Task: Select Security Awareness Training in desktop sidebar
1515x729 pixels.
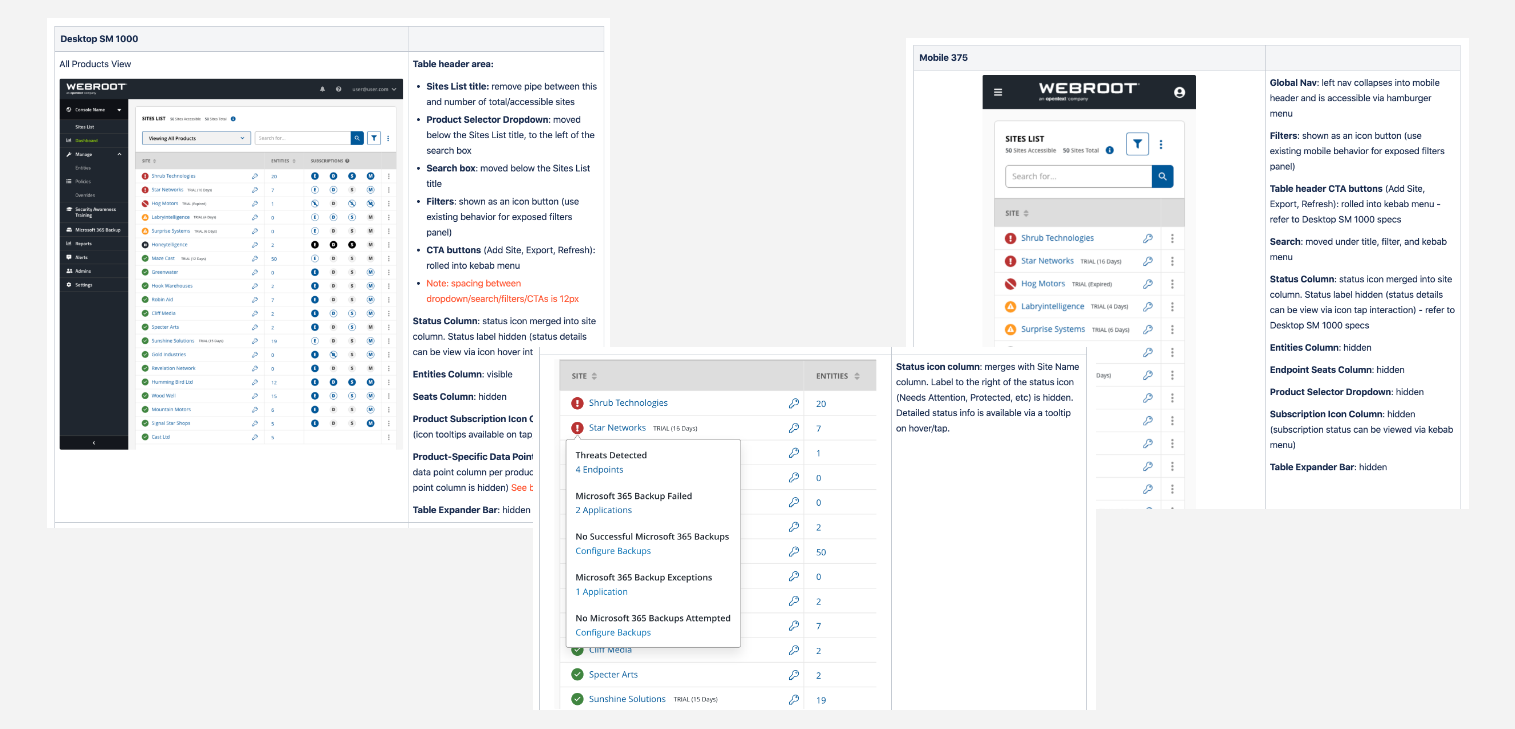Action: [x=95, y=212]
